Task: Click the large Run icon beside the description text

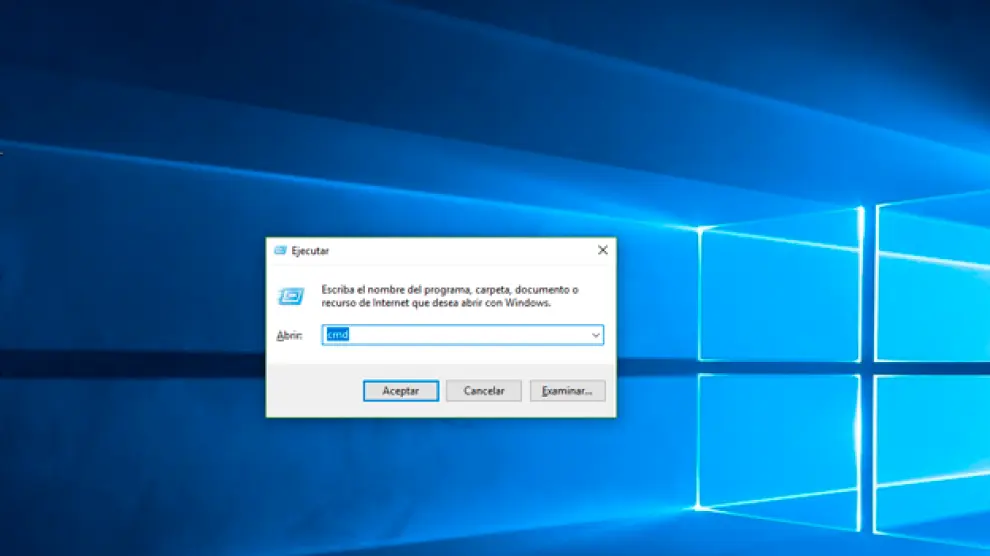Action: [290, 296]
